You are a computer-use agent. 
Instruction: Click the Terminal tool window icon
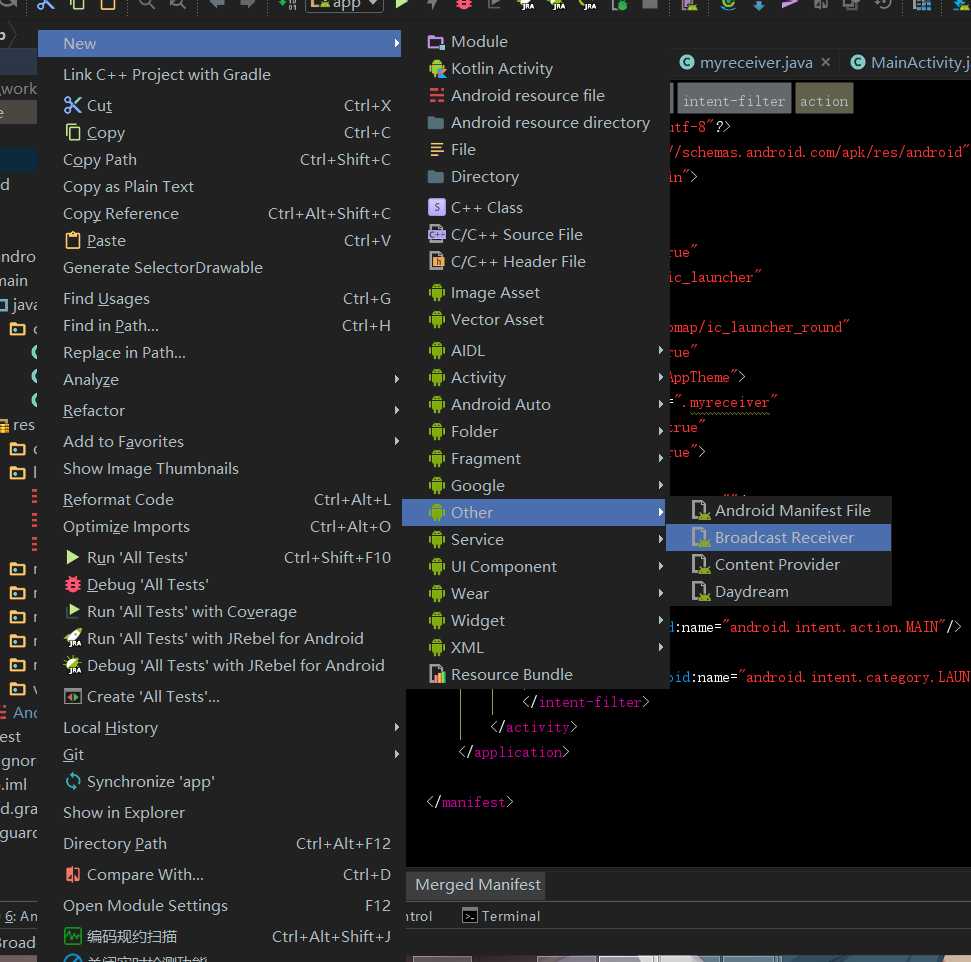[x=470, y=916]
